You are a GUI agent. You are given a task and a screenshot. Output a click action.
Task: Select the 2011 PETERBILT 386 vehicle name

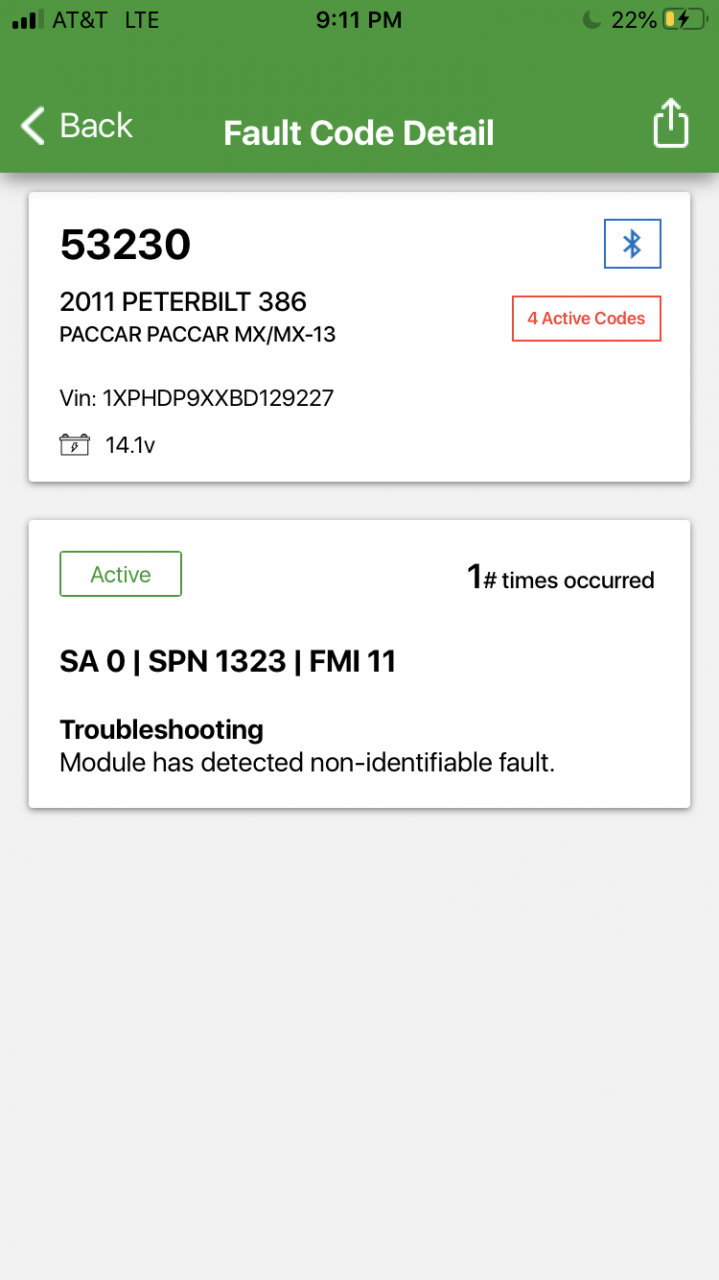point(183,302)
